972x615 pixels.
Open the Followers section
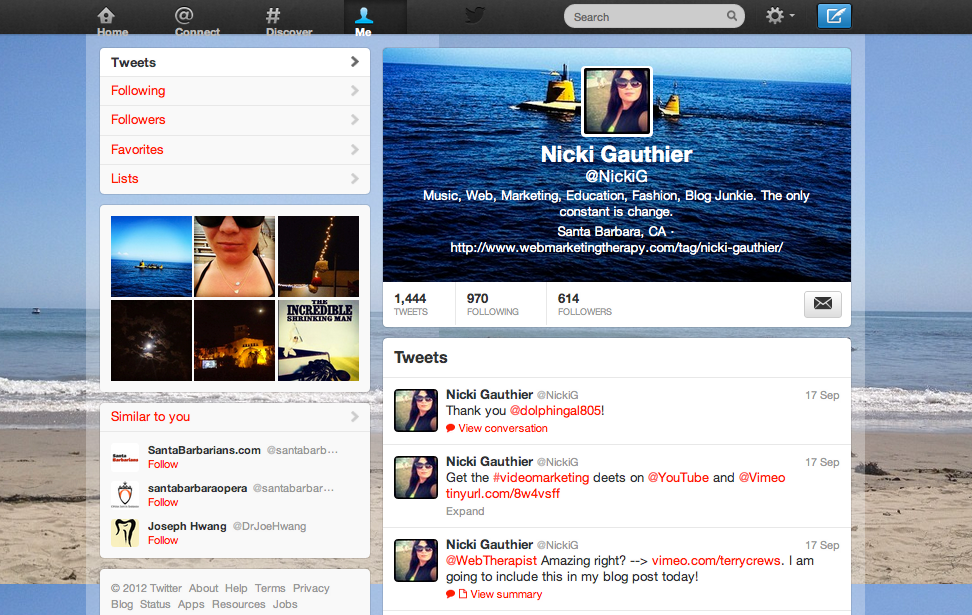[235, 120]
